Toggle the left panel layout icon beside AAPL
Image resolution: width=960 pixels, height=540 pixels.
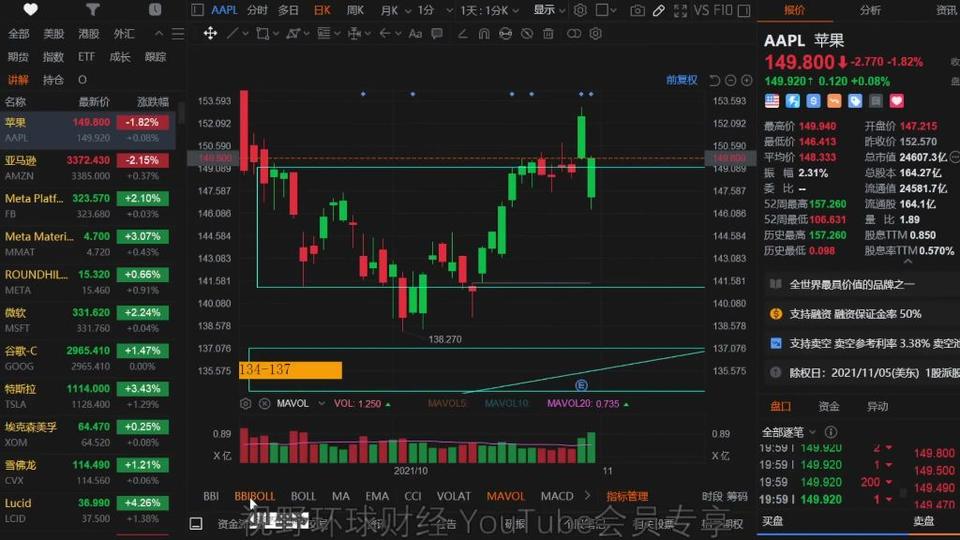(x=197, y=10)
